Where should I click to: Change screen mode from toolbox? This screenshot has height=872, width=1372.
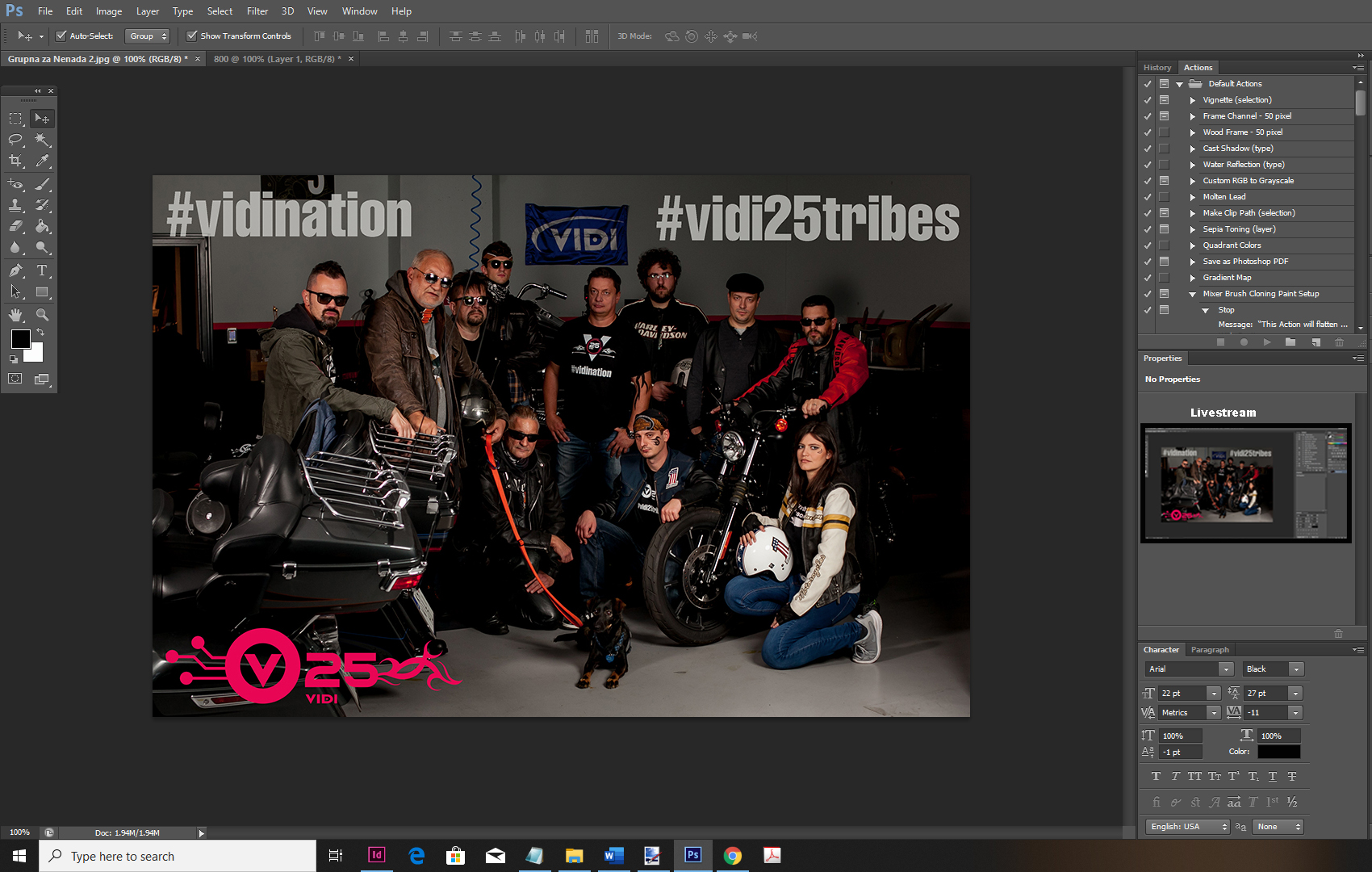click(x=42, y=379)
